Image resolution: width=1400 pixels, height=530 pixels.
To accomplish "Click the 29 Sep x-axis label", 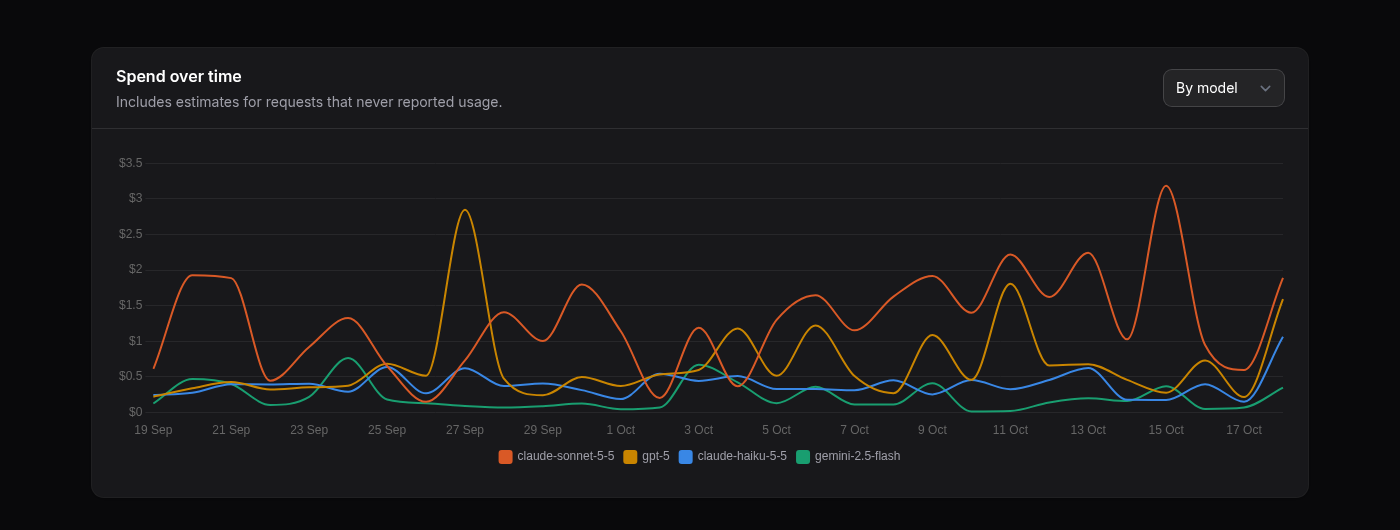I will [543, 430].
